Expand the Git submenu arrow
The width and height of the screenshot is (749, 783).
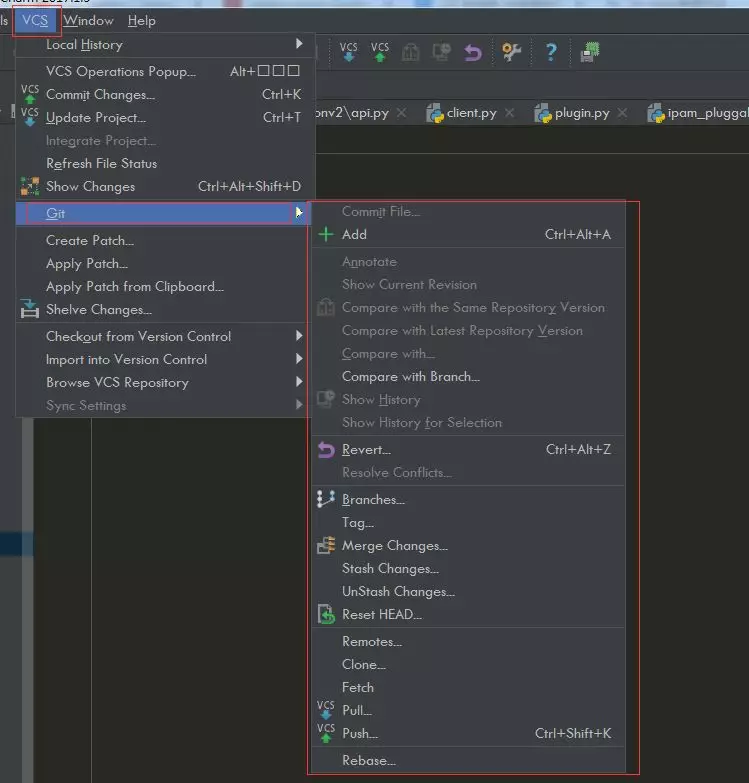coord(299,213)
